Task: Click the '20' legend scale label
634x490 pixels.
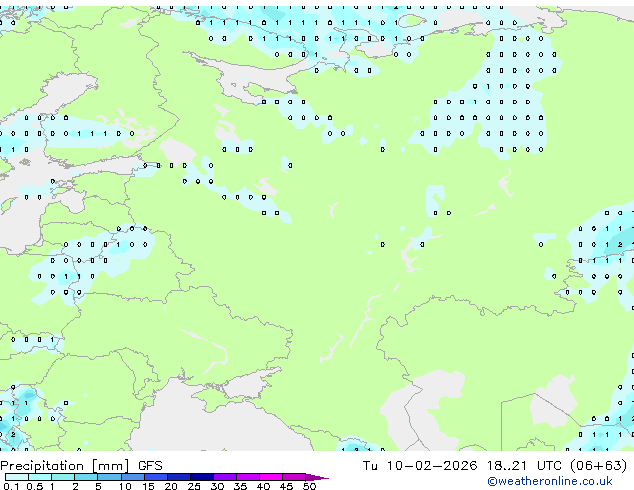Action: [x=171, y=486]
